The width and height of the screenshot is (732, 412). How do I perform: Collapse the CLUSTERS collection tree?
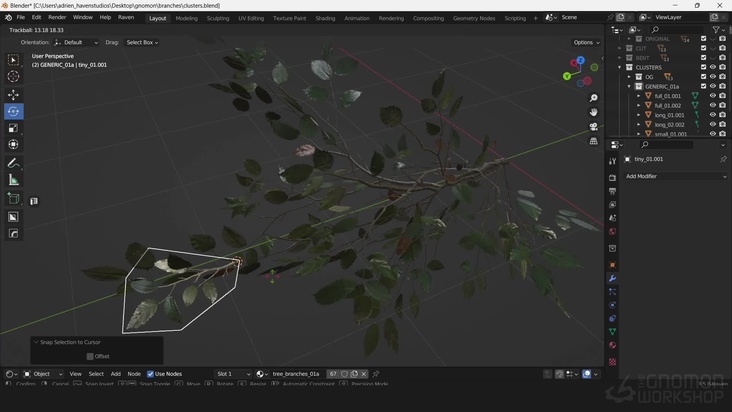620,67
